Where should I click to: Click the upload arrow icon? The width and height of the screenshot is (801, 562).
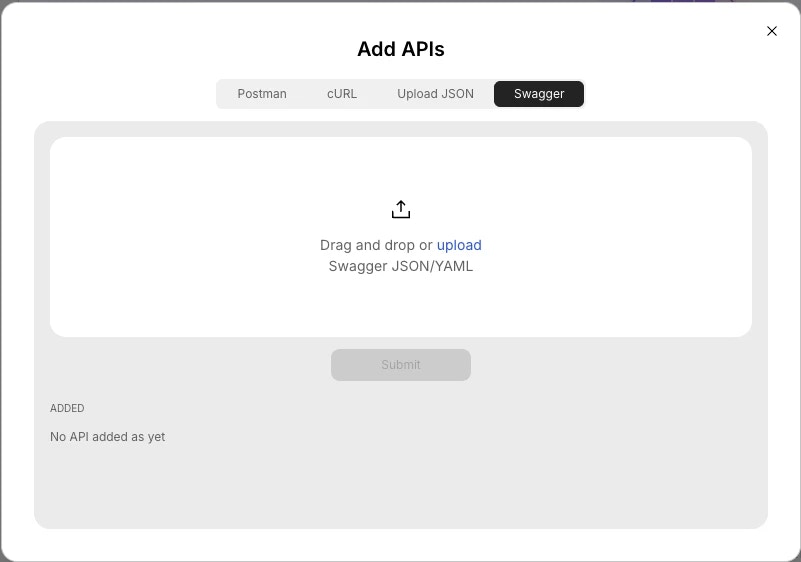[401, 209]
